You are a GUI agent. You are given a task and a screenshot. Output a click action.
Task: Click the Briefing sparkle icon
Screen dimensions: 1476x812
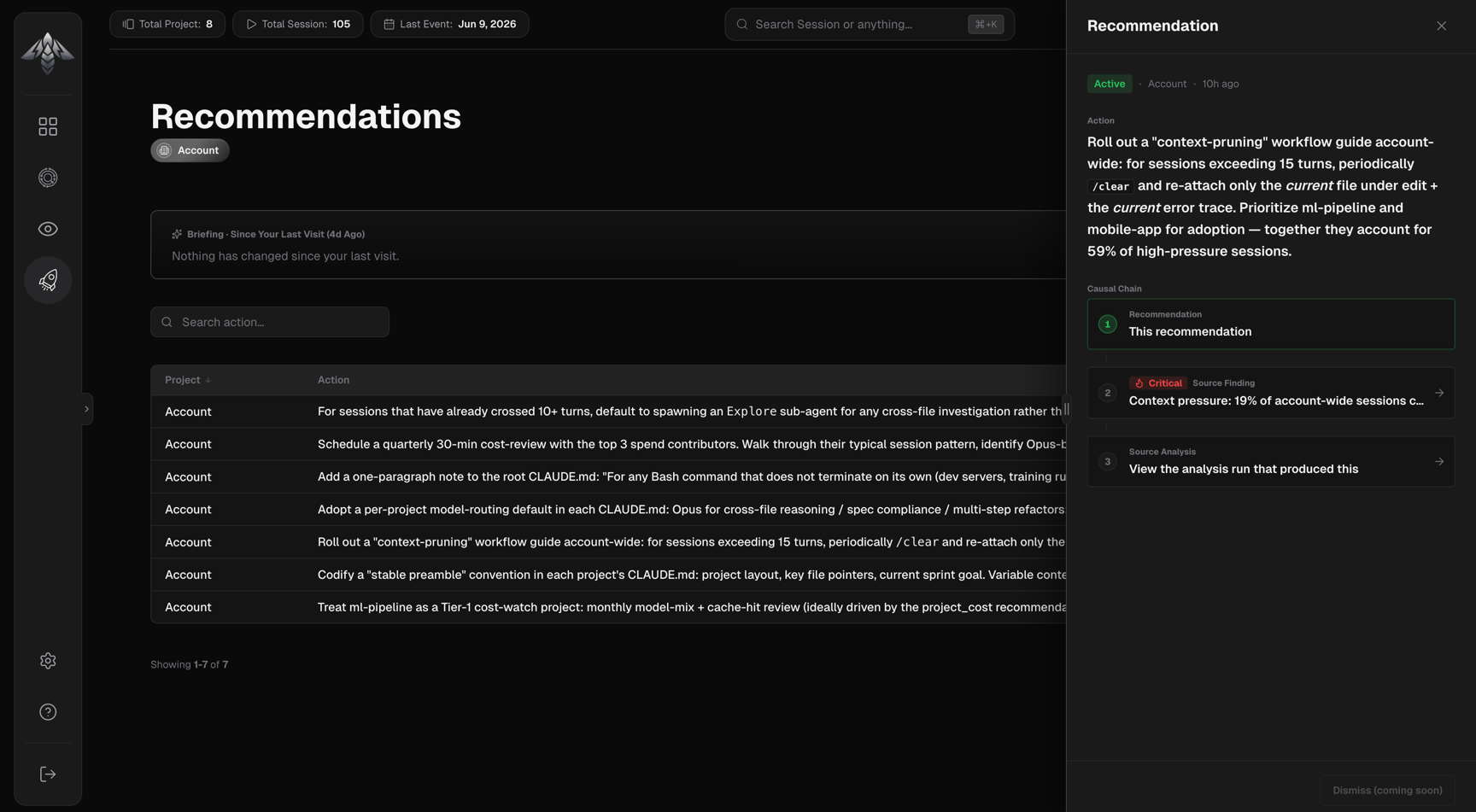(177, 234)
